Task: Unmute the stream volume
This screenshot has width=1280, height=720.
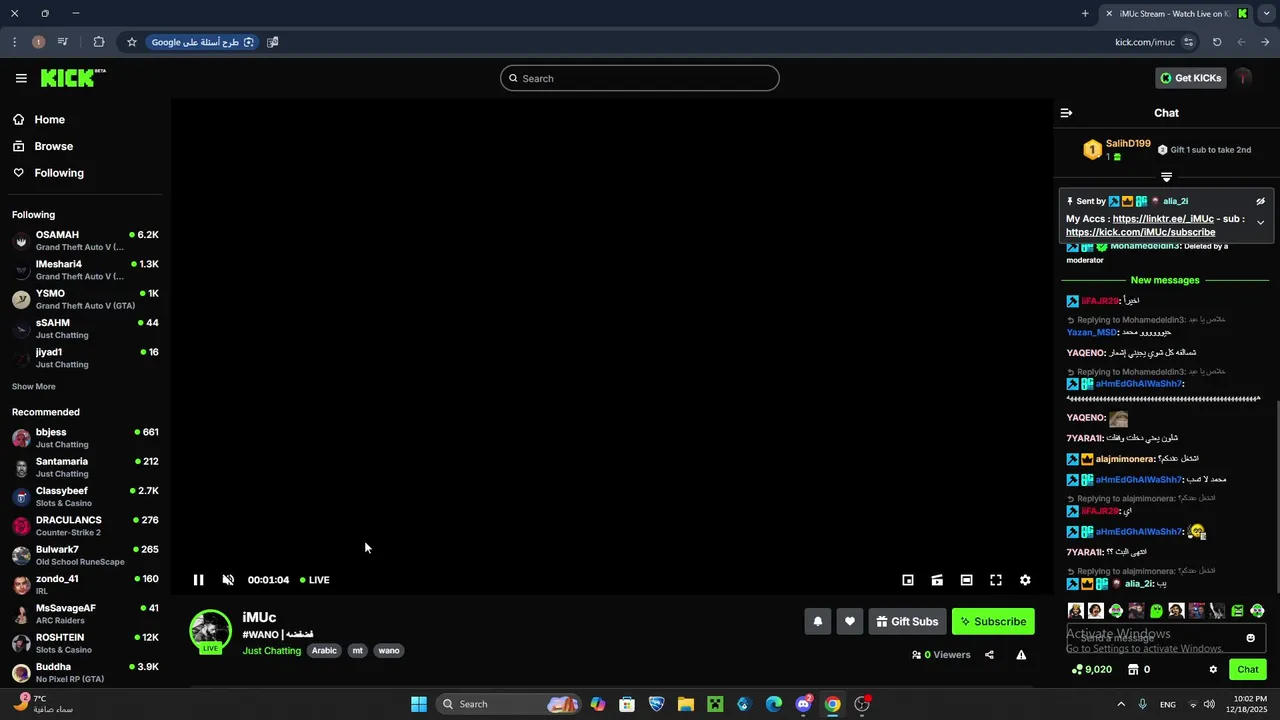Action: 228,580
